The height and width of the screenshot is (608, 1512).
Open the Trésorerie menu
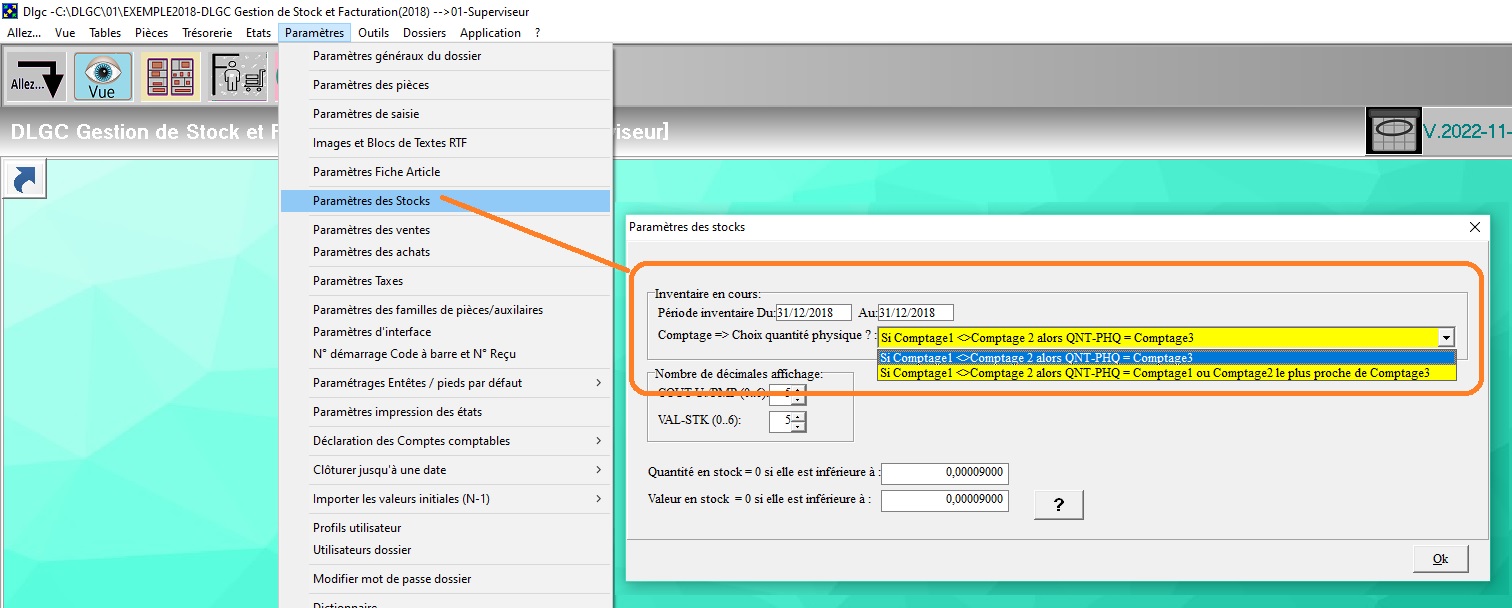[x=207, y=32]
